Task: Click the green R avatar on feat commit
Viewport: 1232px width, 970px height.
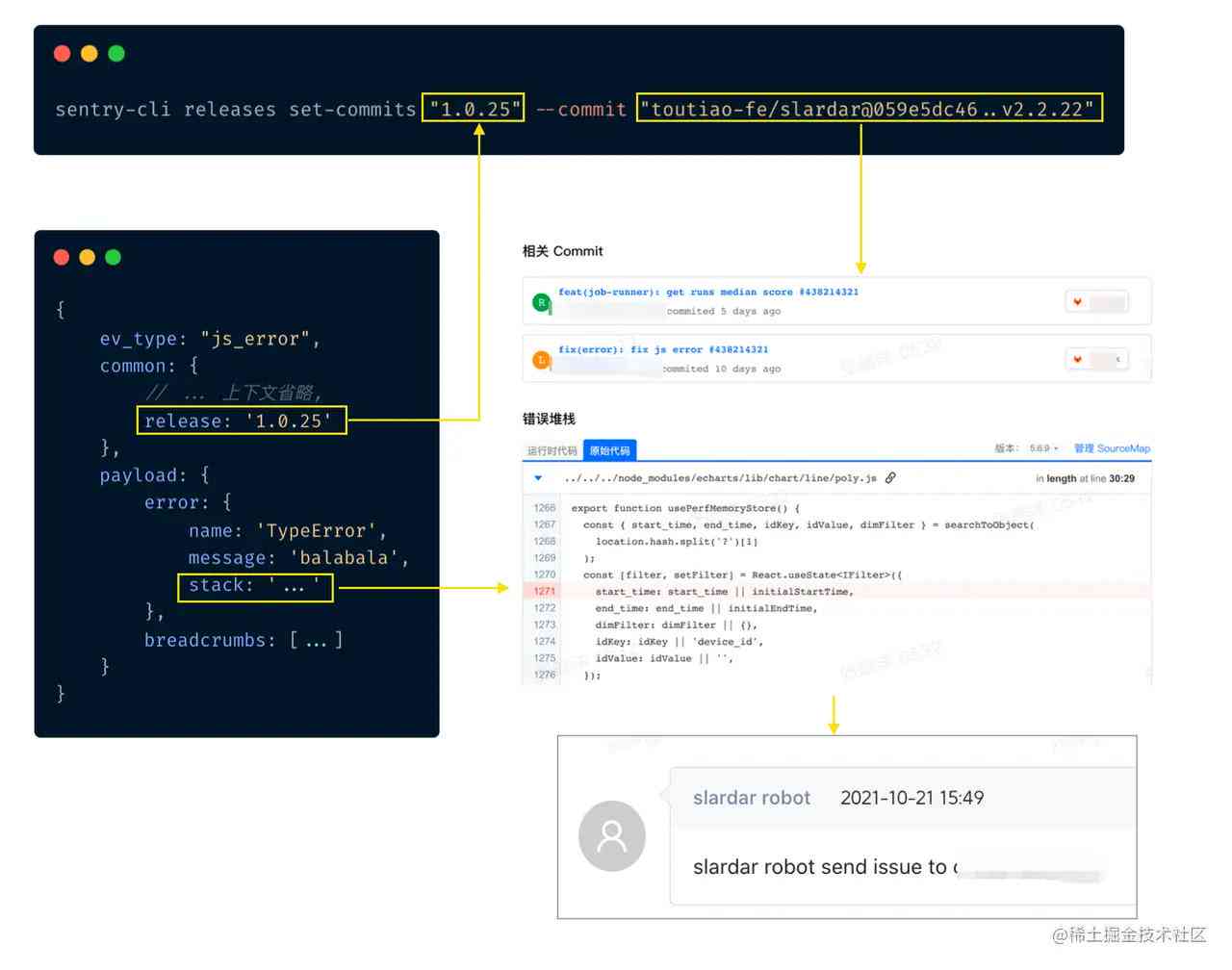Action: [541, 302]
